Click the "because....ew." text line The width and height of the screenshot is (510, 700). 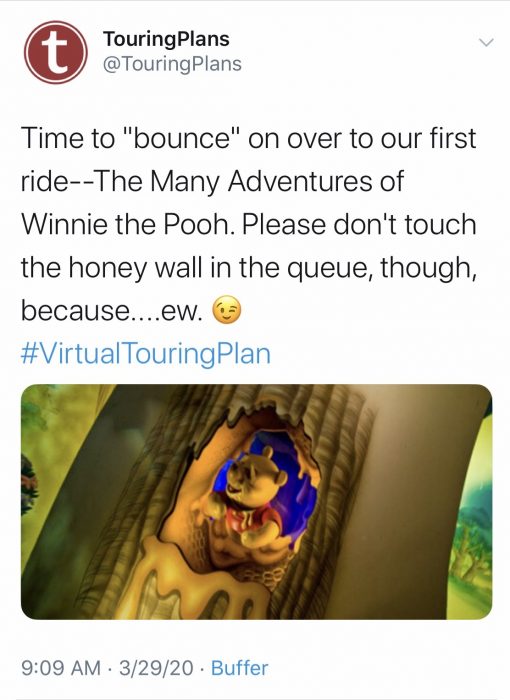pos(112,311)
